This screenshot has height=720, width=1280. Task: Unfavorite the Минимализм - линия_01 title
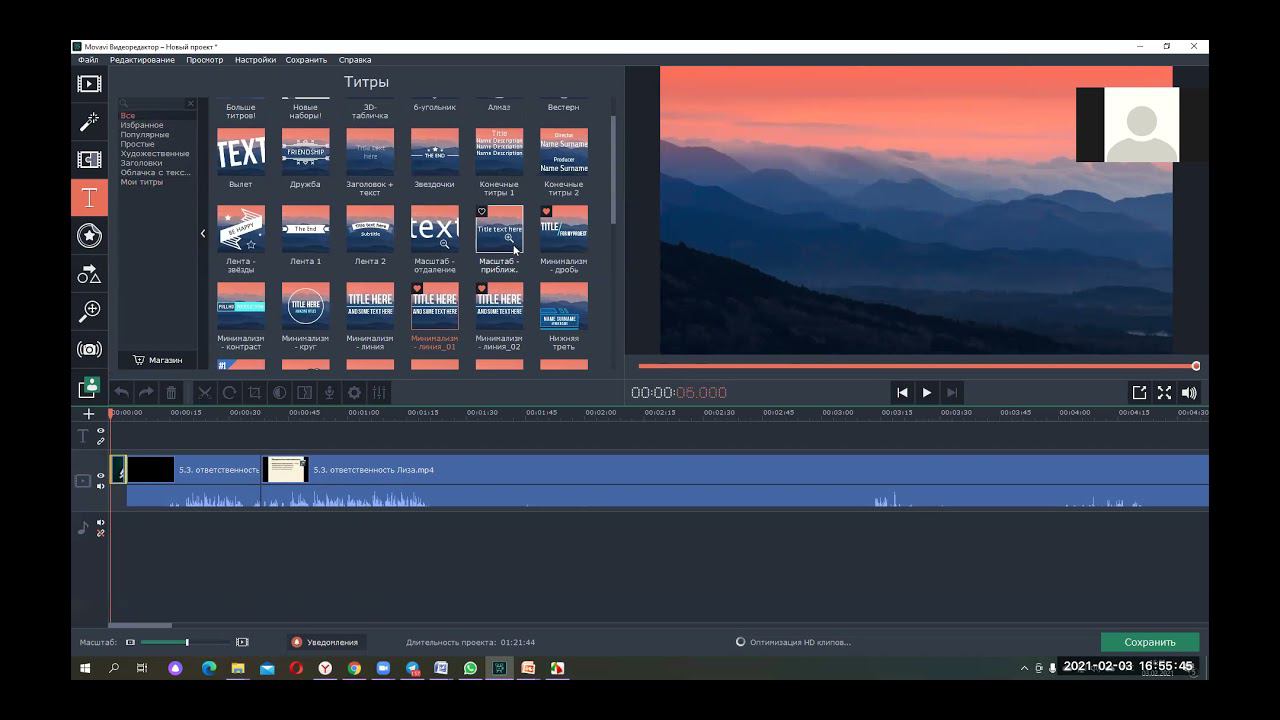(x=417, y=289)
